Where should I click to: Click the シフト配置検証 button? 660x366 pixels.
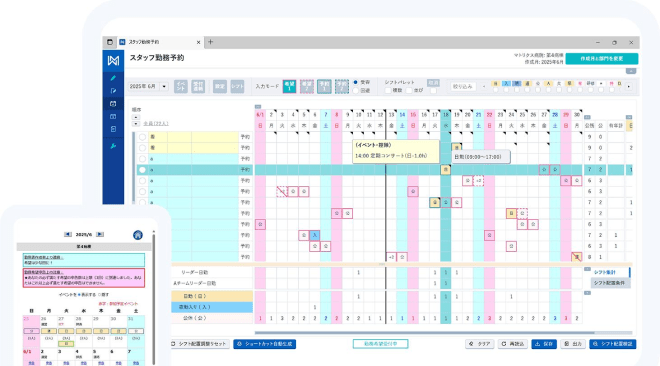click(x=612, y=344)
